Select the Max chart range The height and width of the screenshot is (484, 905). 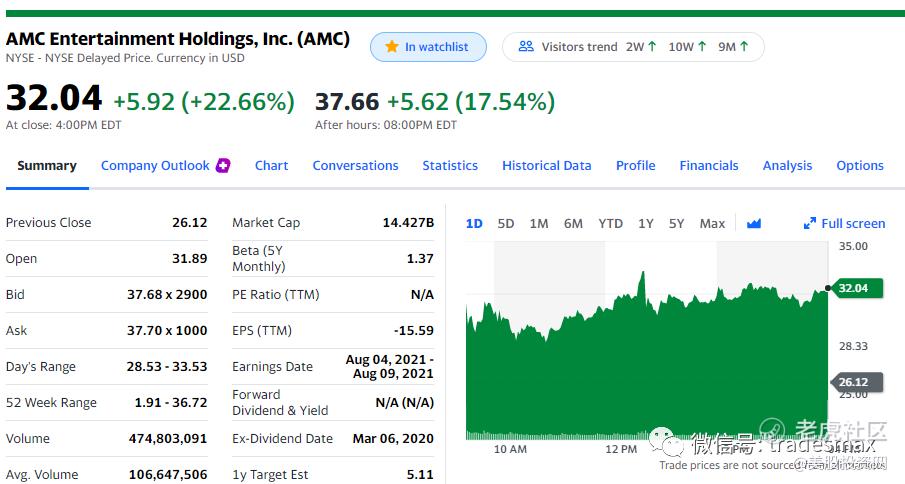point(712,223)
